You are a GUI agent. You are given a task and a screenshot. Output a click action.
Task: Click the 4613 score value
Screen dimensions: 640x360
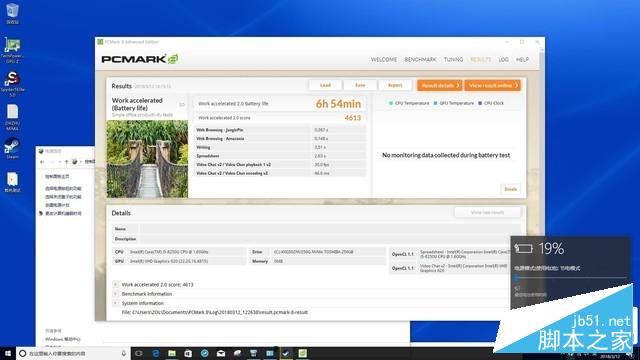(x=353, y=118)
